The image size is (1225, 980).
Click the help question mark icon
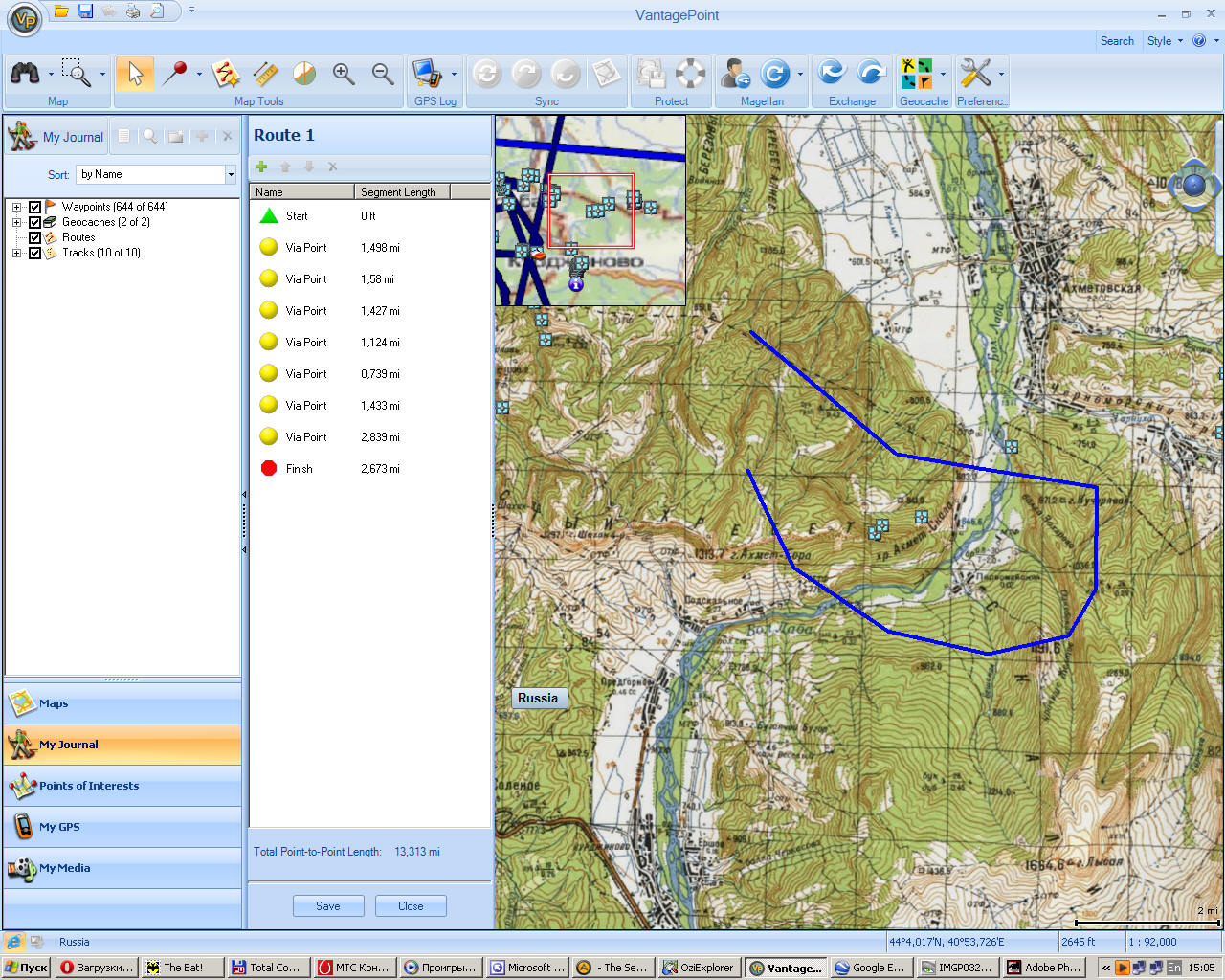pyautogui.click(x=1199, y=41)
